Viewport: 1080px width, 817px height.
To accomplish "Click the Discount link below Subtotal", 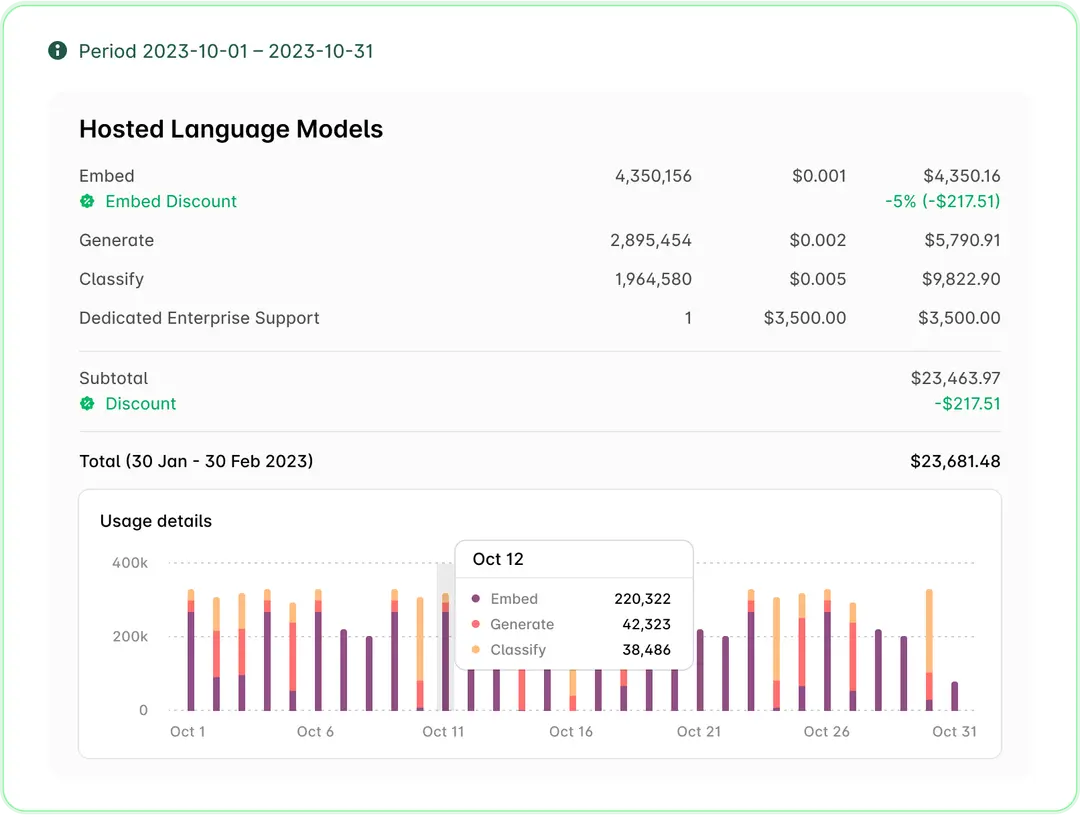I will 140,403.
